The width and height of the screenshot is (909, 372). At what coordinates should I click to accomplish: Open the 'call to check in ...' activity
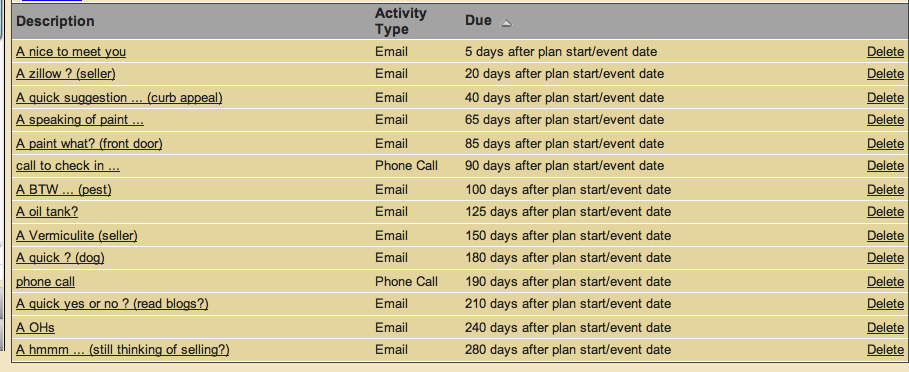68,165
